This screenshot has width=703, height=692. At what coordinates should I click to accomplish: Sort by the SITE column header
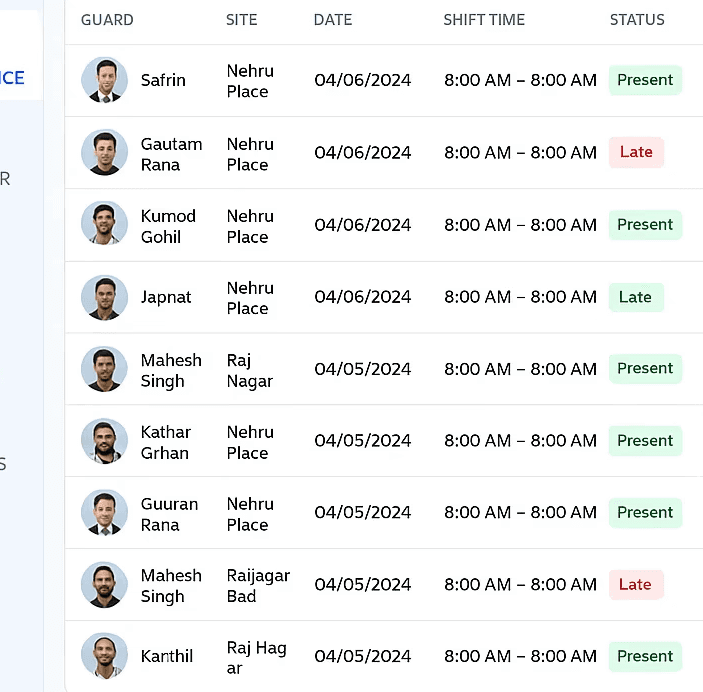point(242,20)
